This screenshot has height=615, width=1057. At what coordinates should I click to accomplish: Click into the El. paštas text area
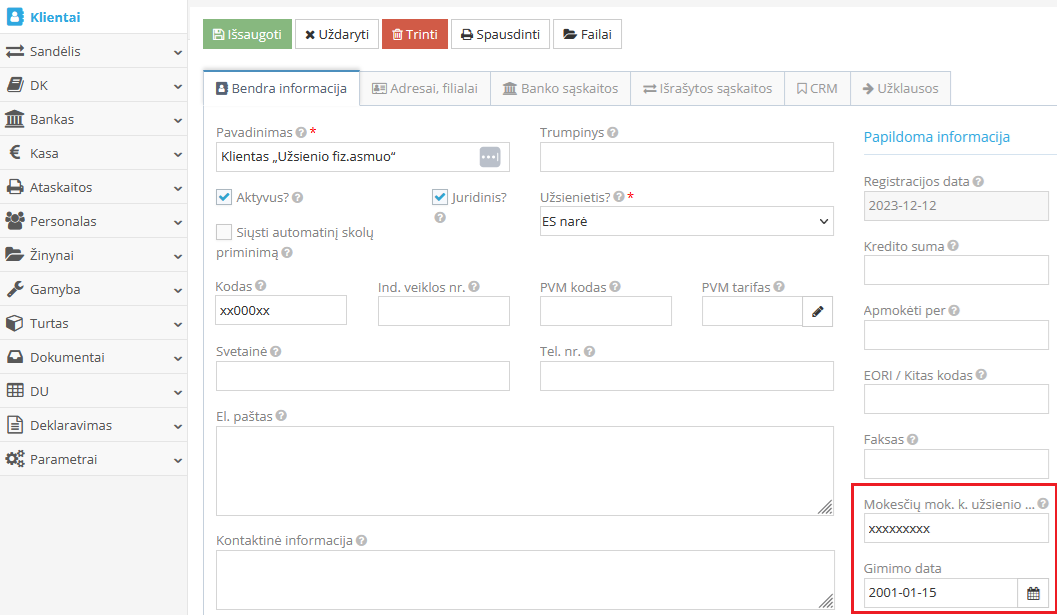pos(524,471)
